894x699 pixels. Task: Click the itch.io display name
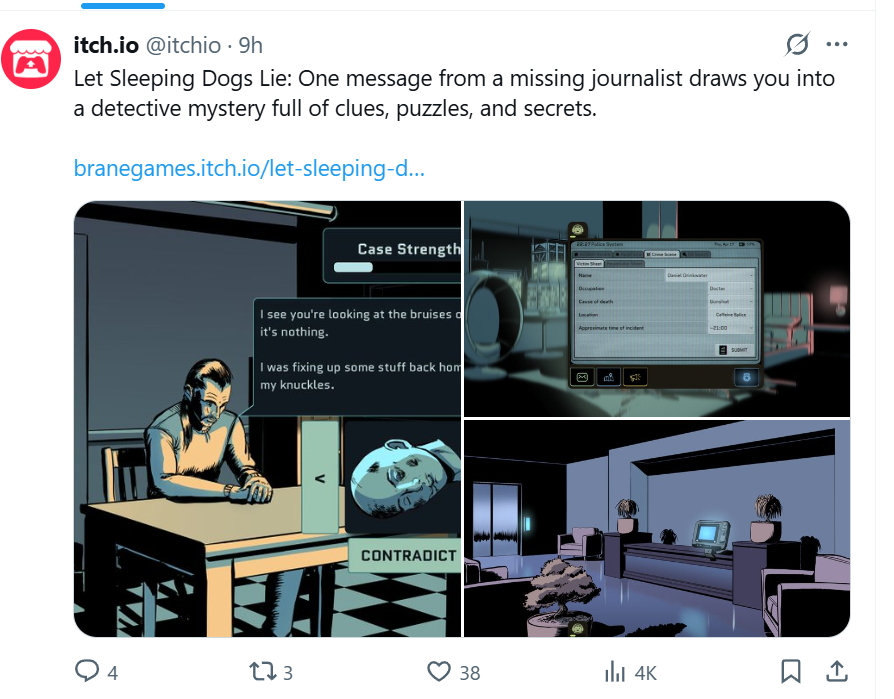(106, 45)
